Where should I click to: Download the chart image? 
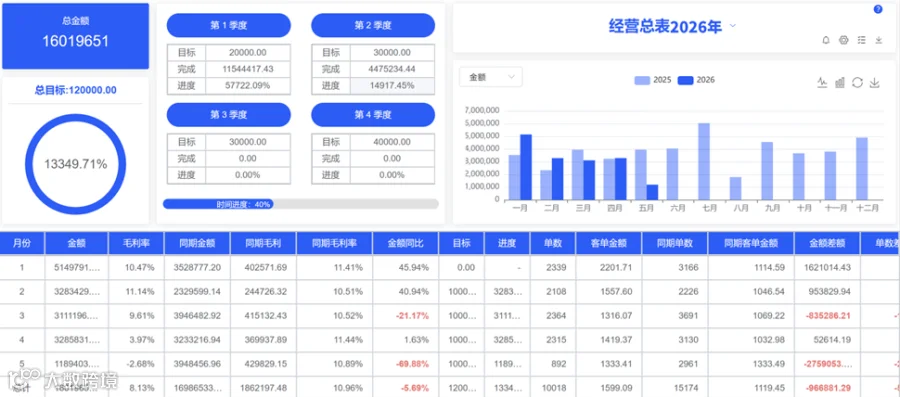(x=875, y=83)
